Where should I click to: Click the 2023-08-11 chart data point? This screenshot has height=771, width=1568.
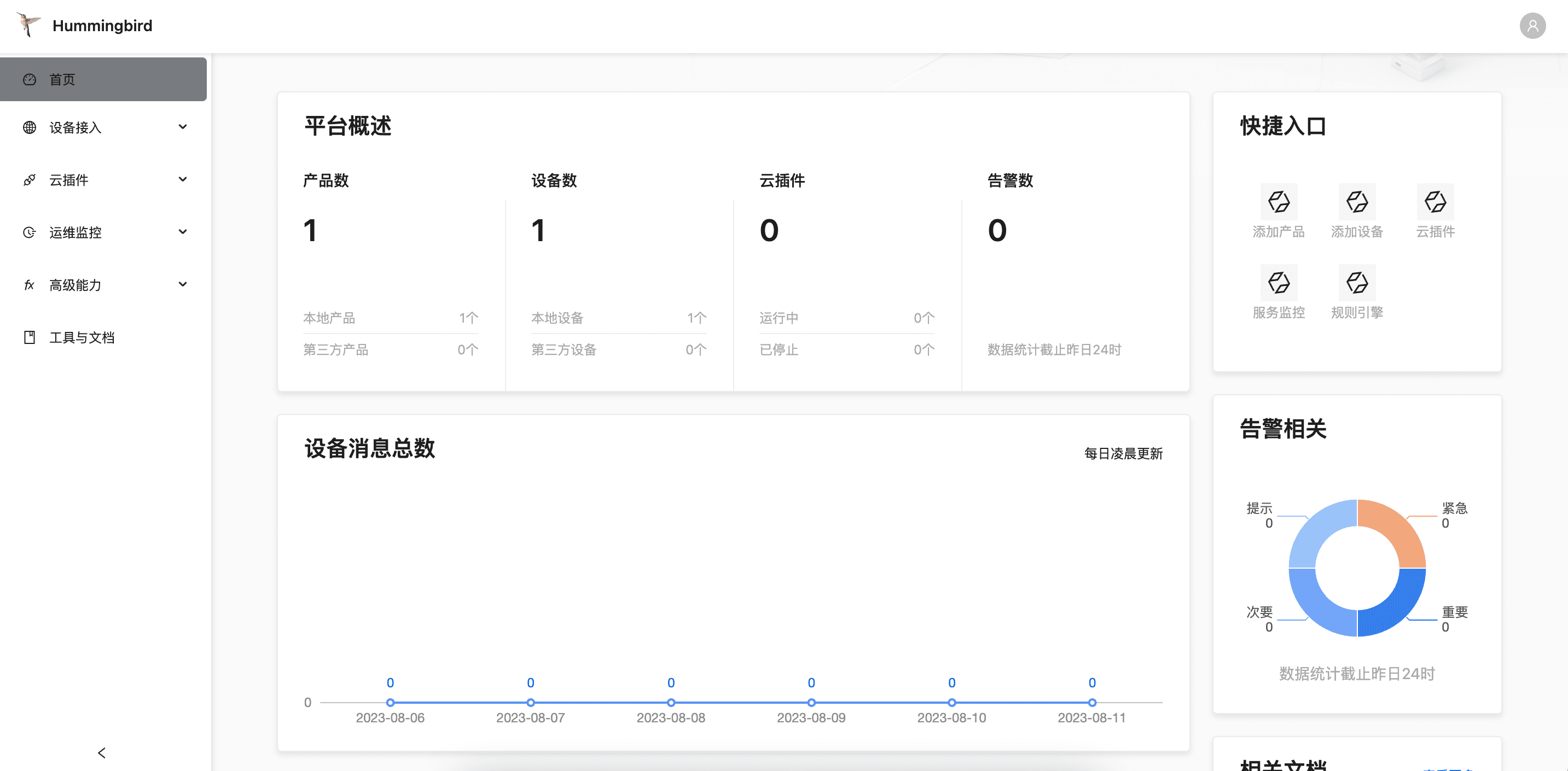(1092, 702)
